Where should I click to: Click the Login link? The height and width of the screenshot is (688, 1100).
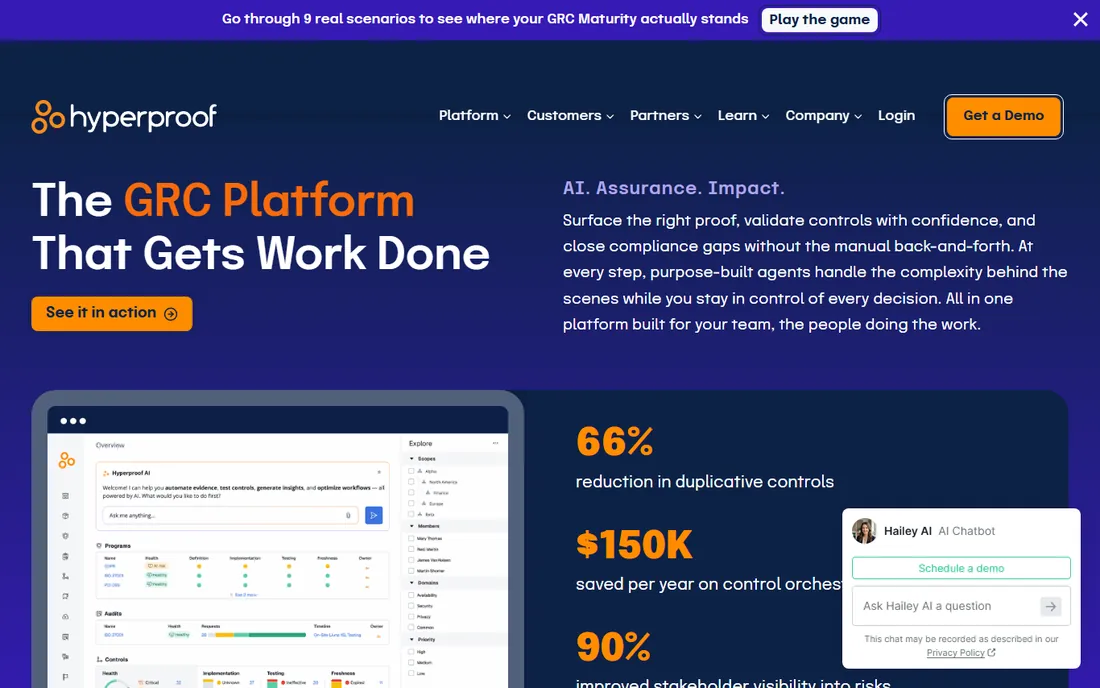pos(896,116)
